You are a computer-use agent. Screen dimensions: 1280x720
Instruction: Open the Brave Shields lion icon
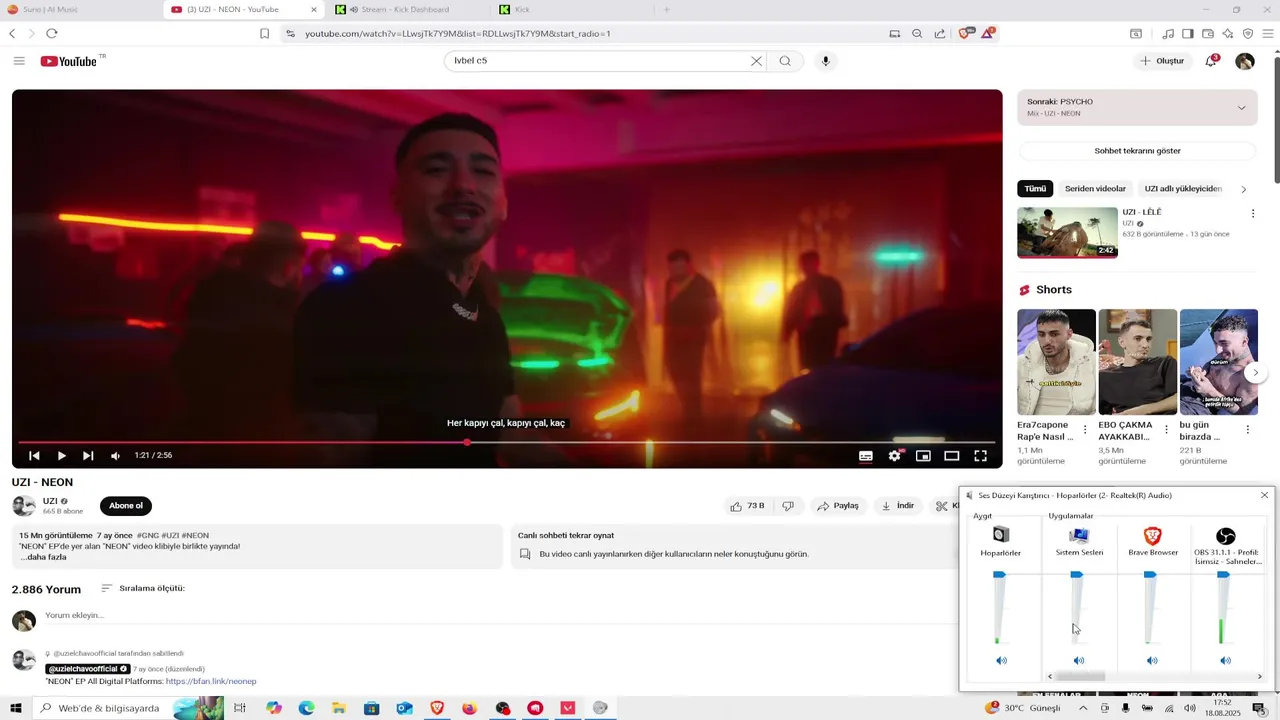click(964, 33)
